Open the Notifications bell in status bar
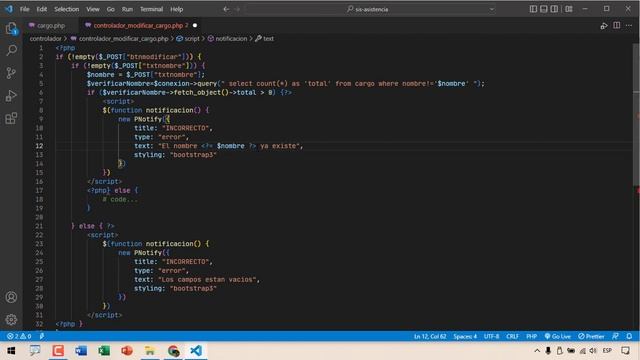The height and width of the screenshot is (360, 640). pos(629,336)
